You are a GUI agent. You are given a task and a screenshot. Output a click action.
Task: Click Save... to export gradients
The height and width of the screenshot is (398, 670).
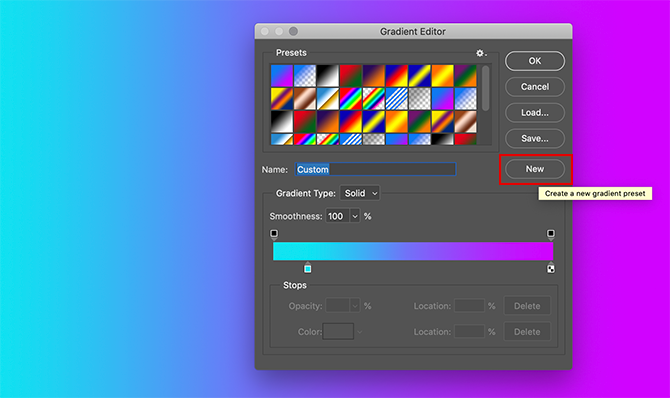[x=535, y=139]
